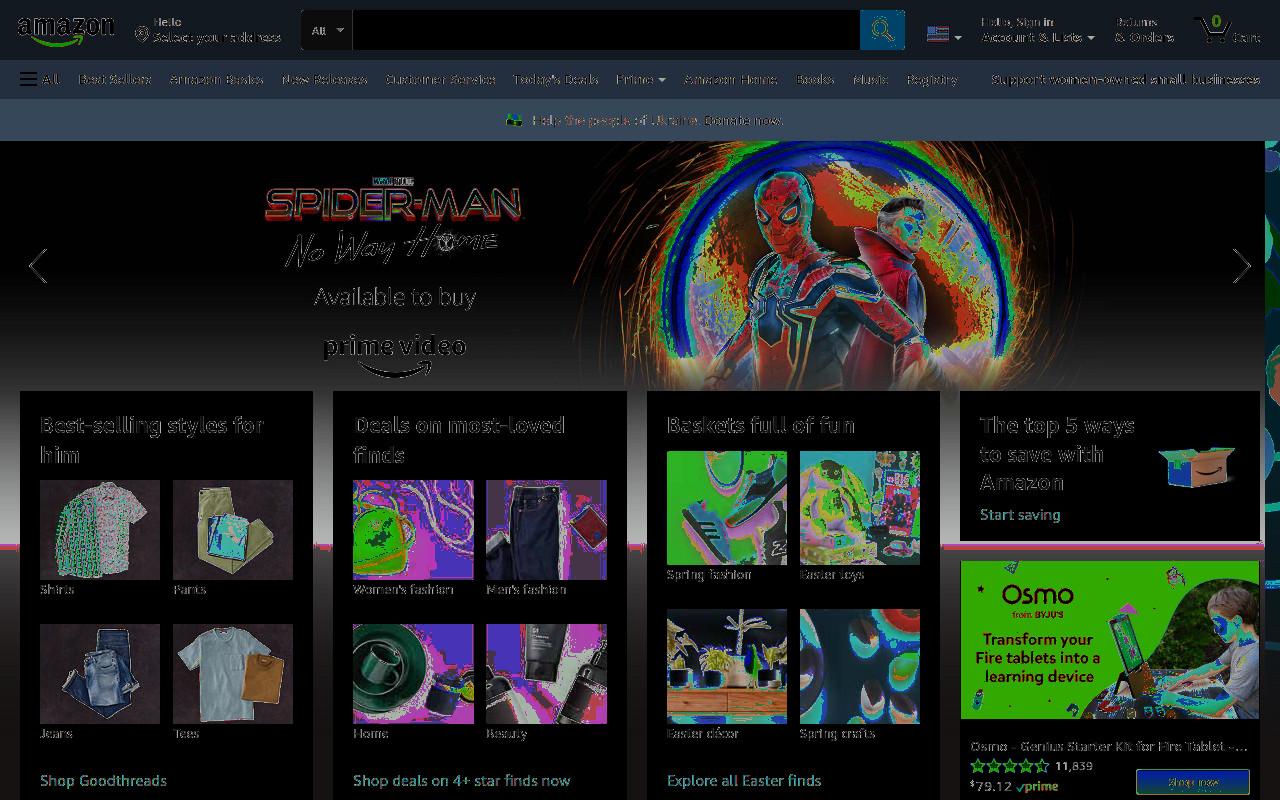Screen dimensions: 1280x800
Task: Click the search magnifier button
Action: point(882,30)
